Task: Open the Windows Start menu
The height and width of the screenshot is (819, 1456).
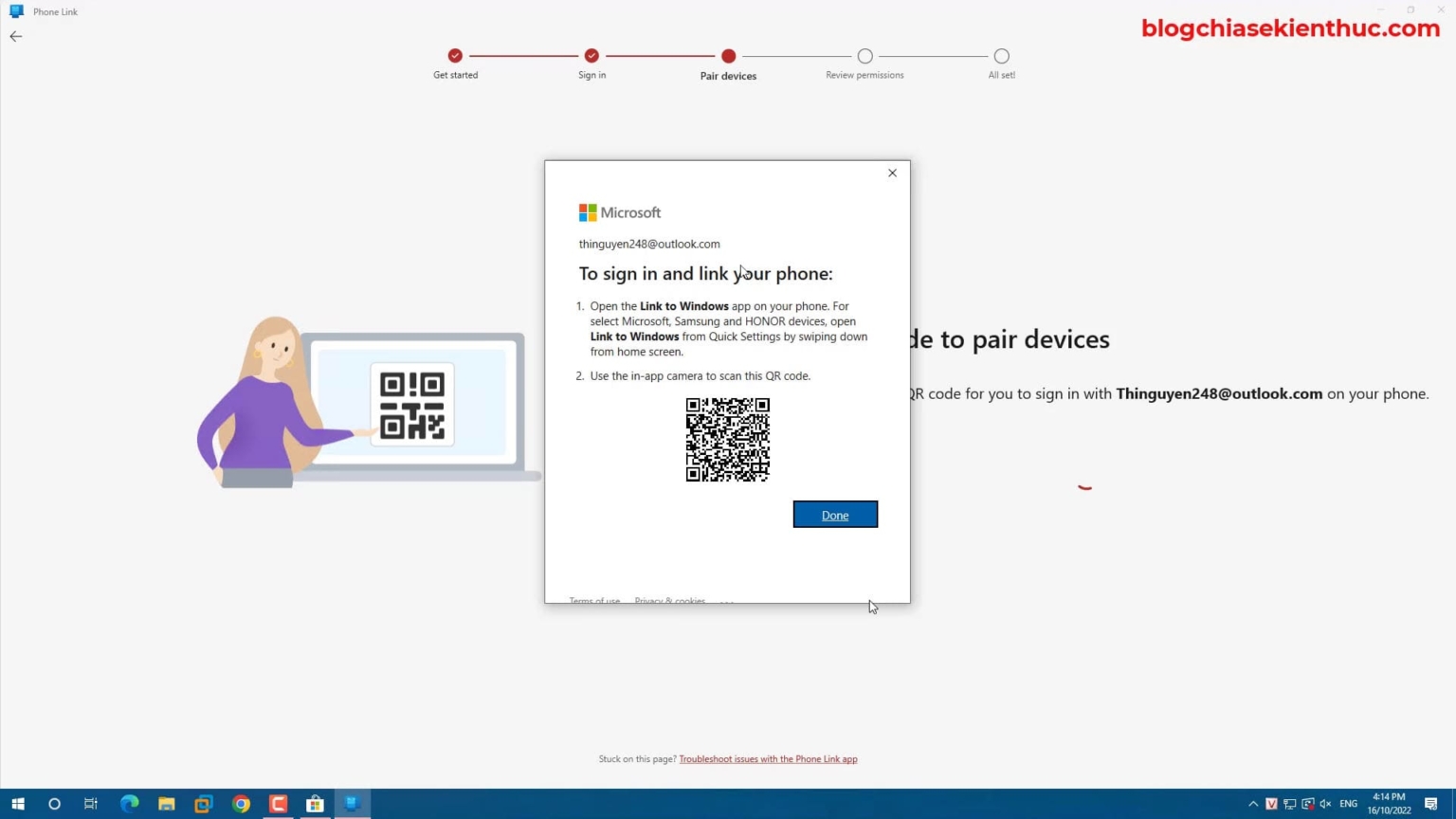Action: pyautogui.click(x=17, y=804)
